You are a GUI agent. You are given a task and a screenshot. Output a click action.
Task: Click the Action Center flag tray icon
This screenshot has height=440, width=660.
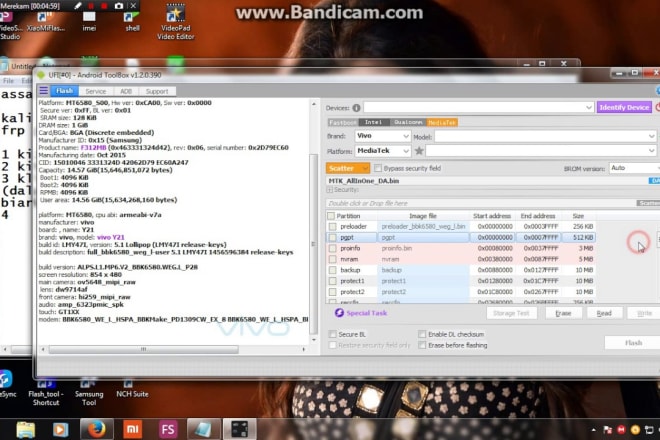click(x=607, y=430)
